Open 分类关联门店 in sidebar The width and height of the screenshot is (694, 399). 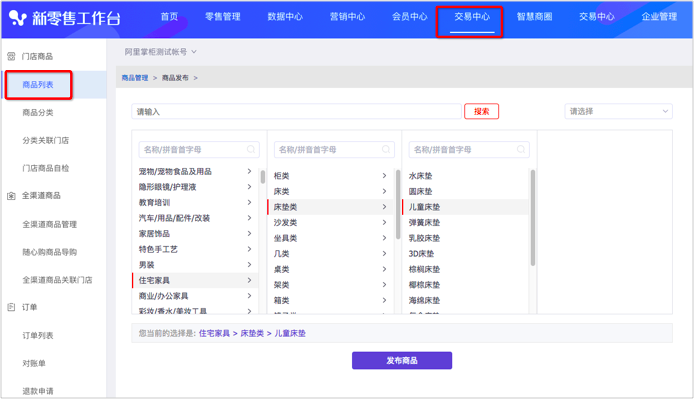pyautogui.click(x=46, y=140)
